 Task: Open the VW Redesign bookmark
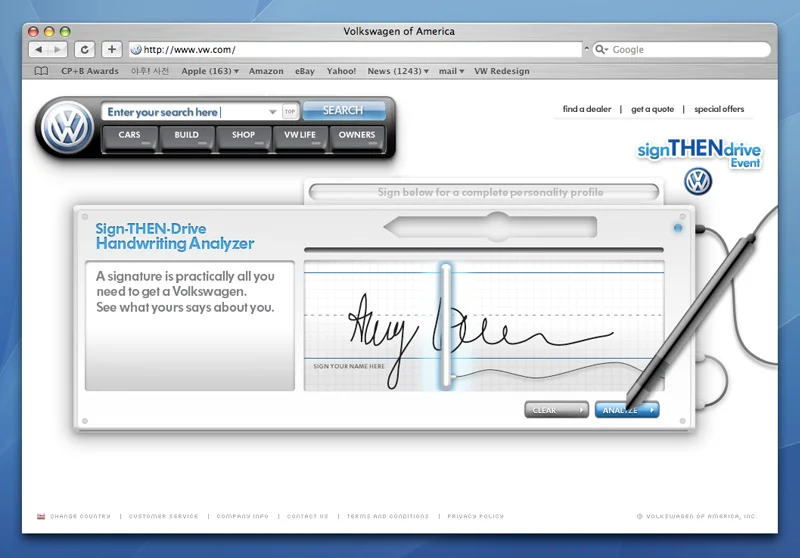pyautogui.click(x=502, y=71)
